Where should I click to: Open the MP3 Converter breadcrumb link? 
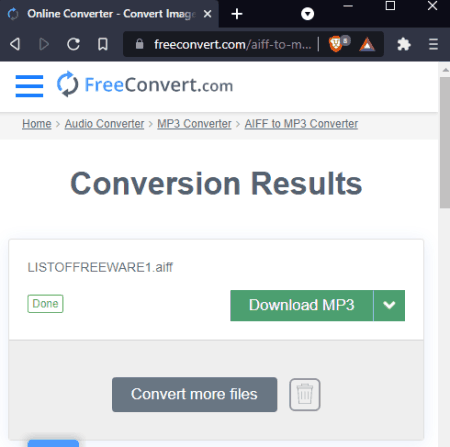pos(194,124)
